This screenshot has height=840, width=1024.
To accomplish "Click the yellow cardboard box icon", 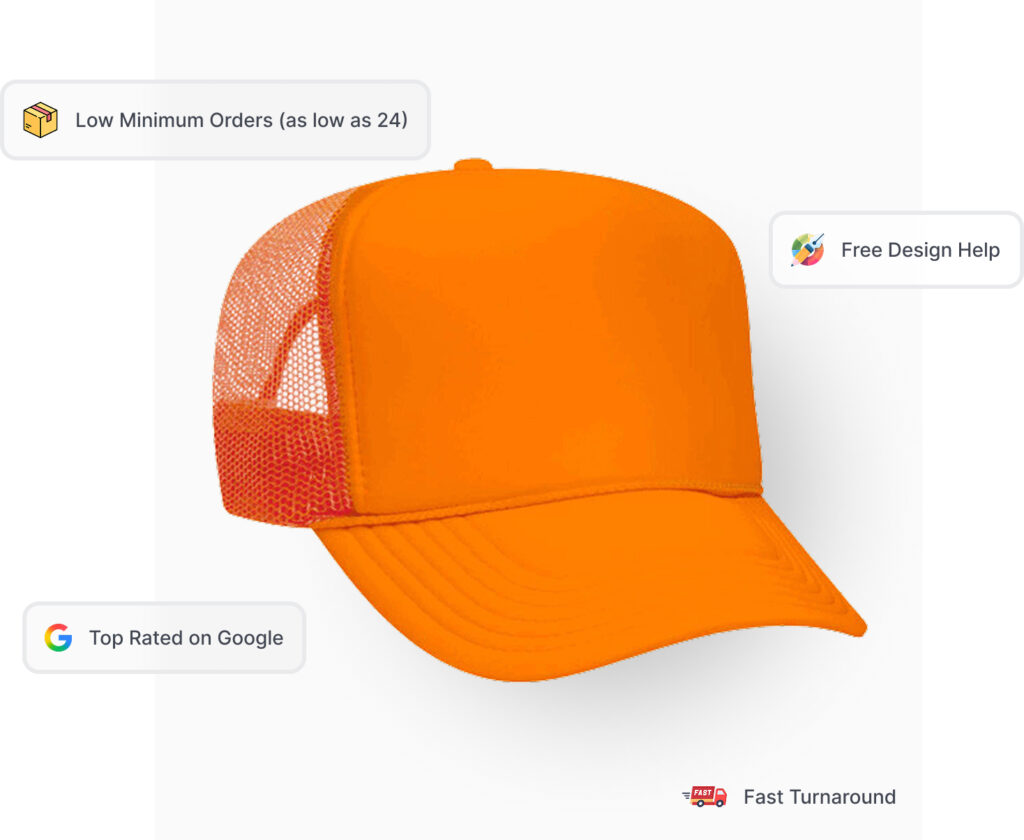I will 40,120.
